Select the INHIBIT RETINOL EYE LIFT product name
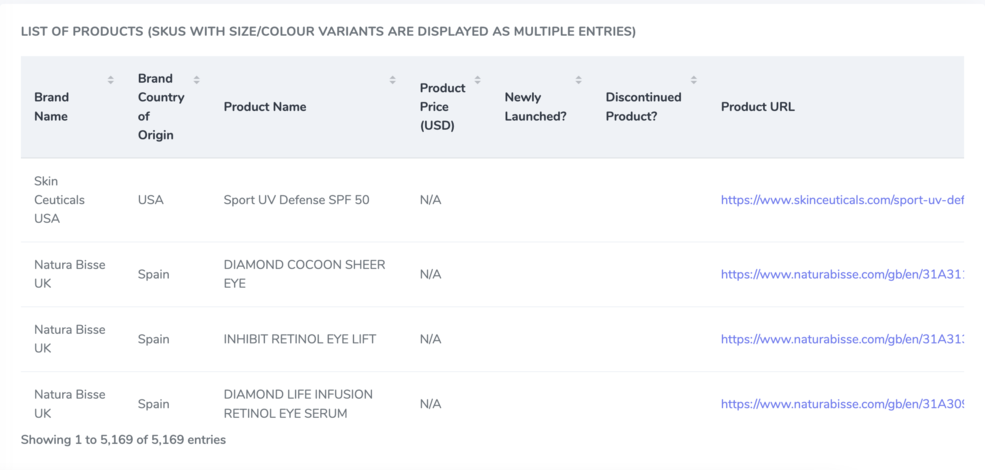Viewport: 985px width, 470px height. click(299, 339)
